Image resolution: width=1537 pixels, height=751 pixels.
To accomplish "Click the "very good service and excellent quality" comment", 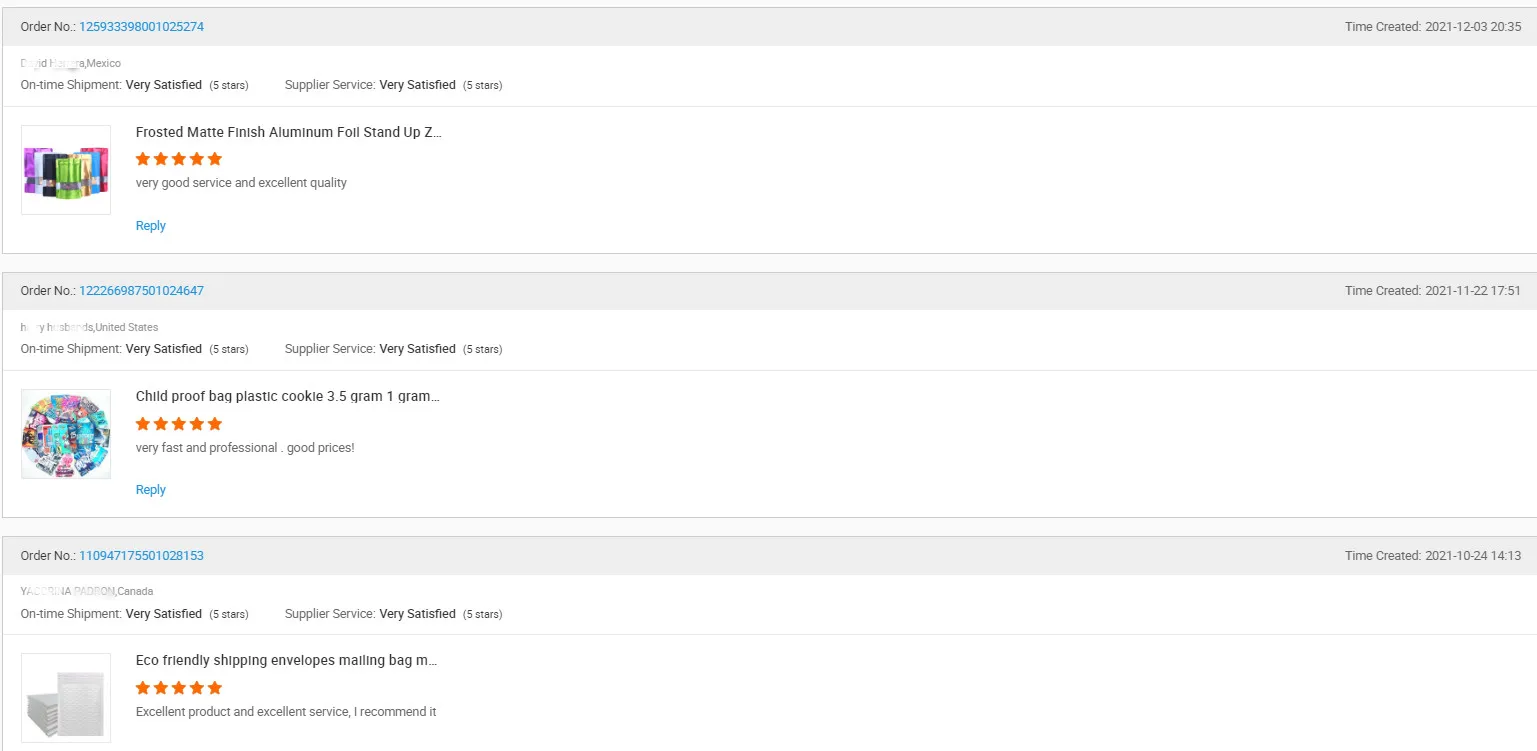I will point(241,183).
